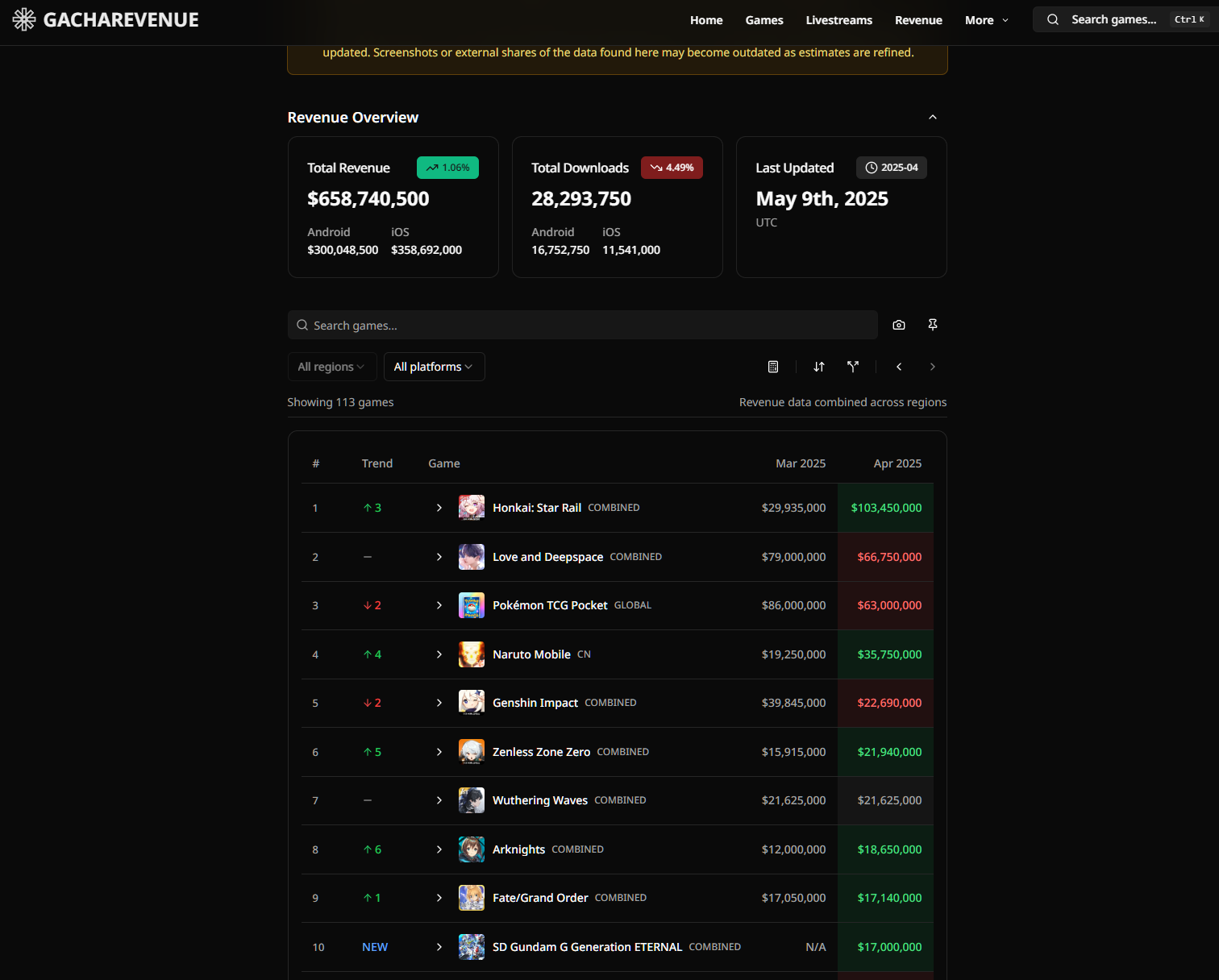1219x980 pixels.
Task: Open Honkai: Star Rail game name
Action: coord(537,508)
